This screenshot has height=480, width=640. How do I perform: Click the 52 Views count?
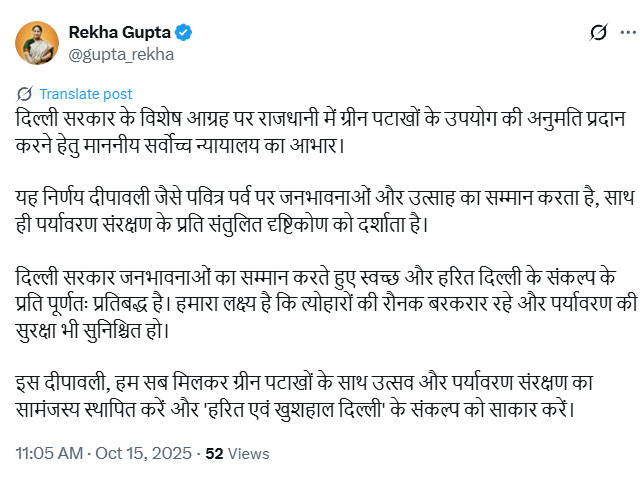[237, 453]
